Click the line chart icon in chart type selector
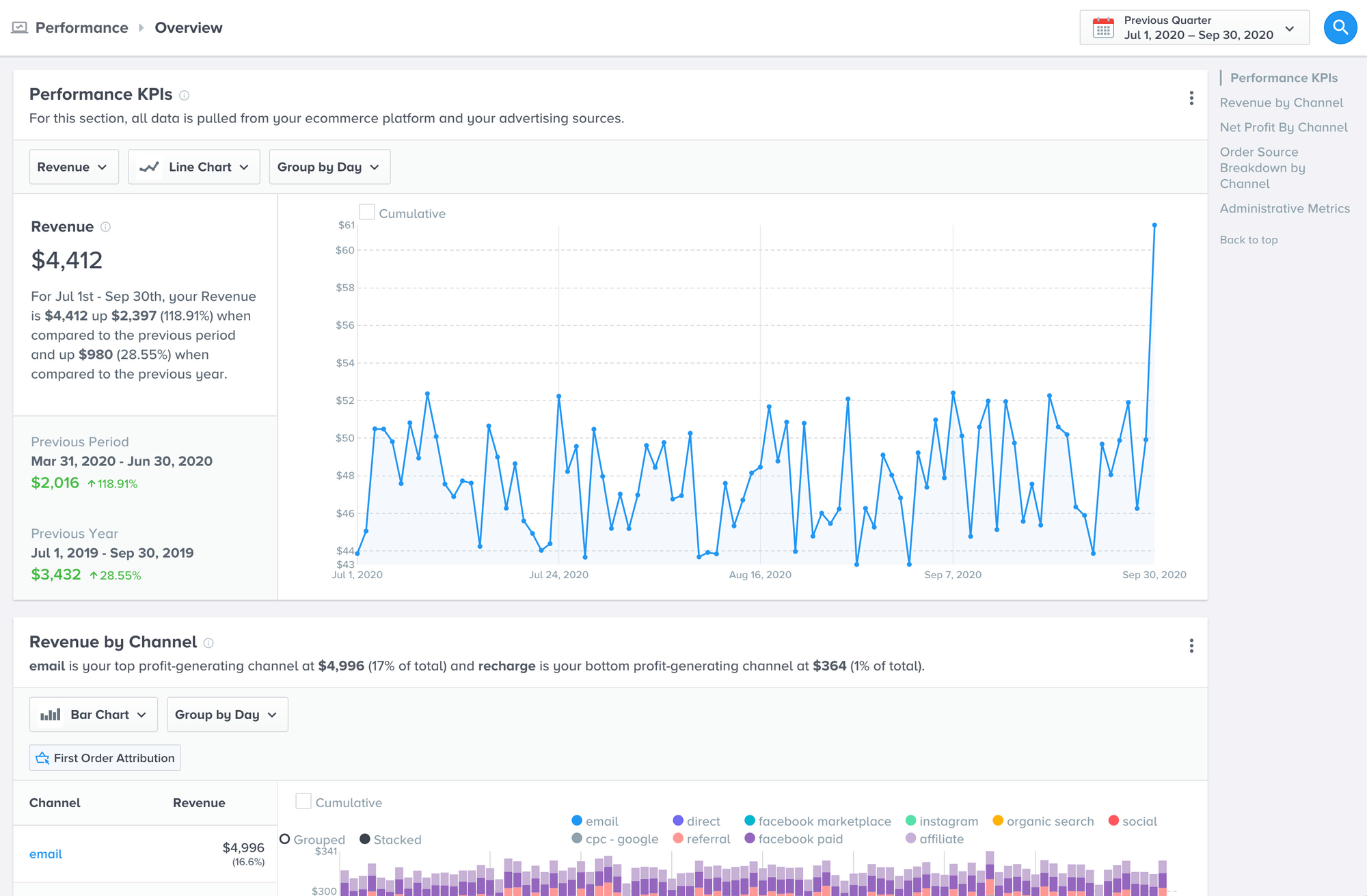This screenshot has height=896, width=1367. pyautogui.click(x=149, y=166)
